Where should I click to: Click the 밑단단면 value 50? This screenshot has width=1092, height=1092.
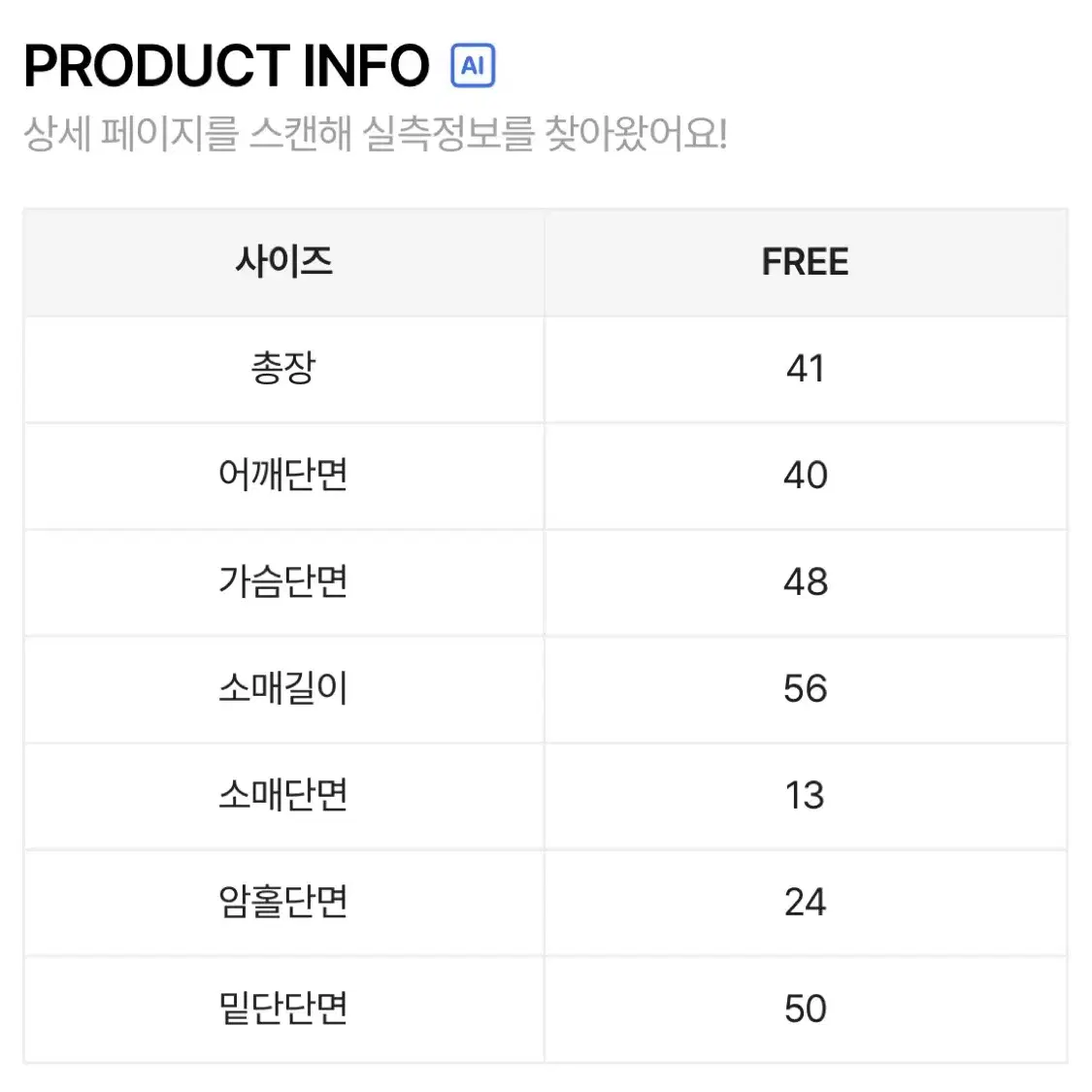pyautogui.click(x=806, y=1009)
